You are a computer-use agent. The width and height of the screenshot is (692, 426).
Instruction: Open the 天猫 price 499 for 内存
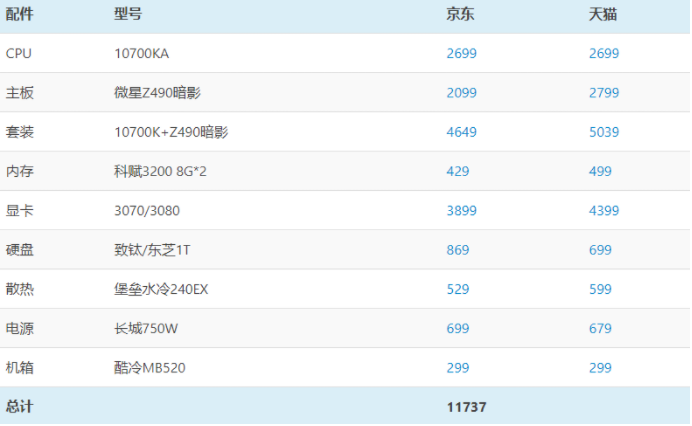coord(600,171)
